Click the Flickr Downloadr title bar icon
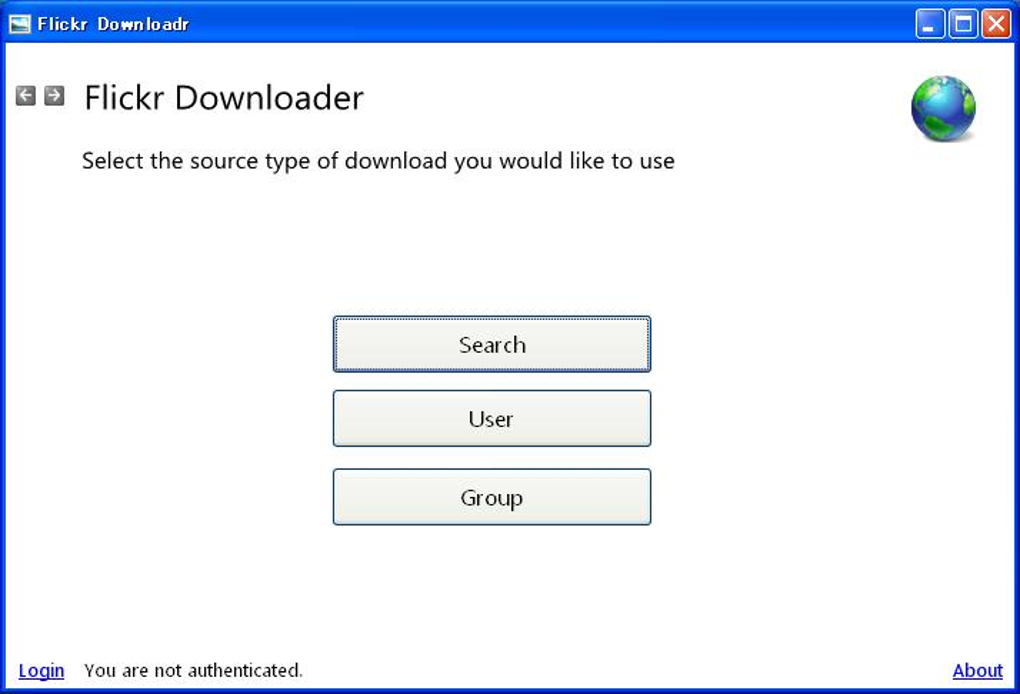 pyautogui.click(x=20, y=24)
